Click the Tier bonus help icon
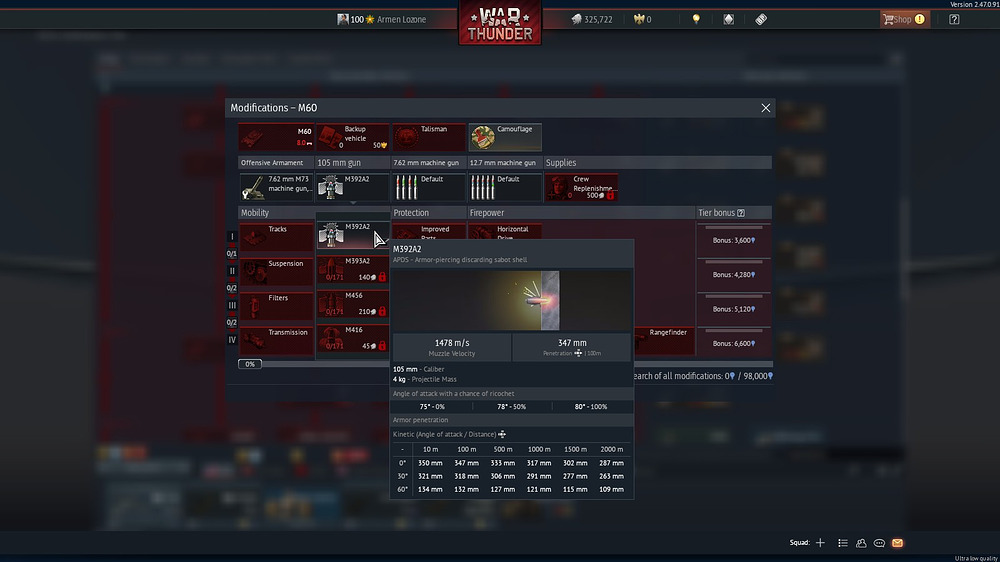The image size is (1000, 562). [740, 213]
